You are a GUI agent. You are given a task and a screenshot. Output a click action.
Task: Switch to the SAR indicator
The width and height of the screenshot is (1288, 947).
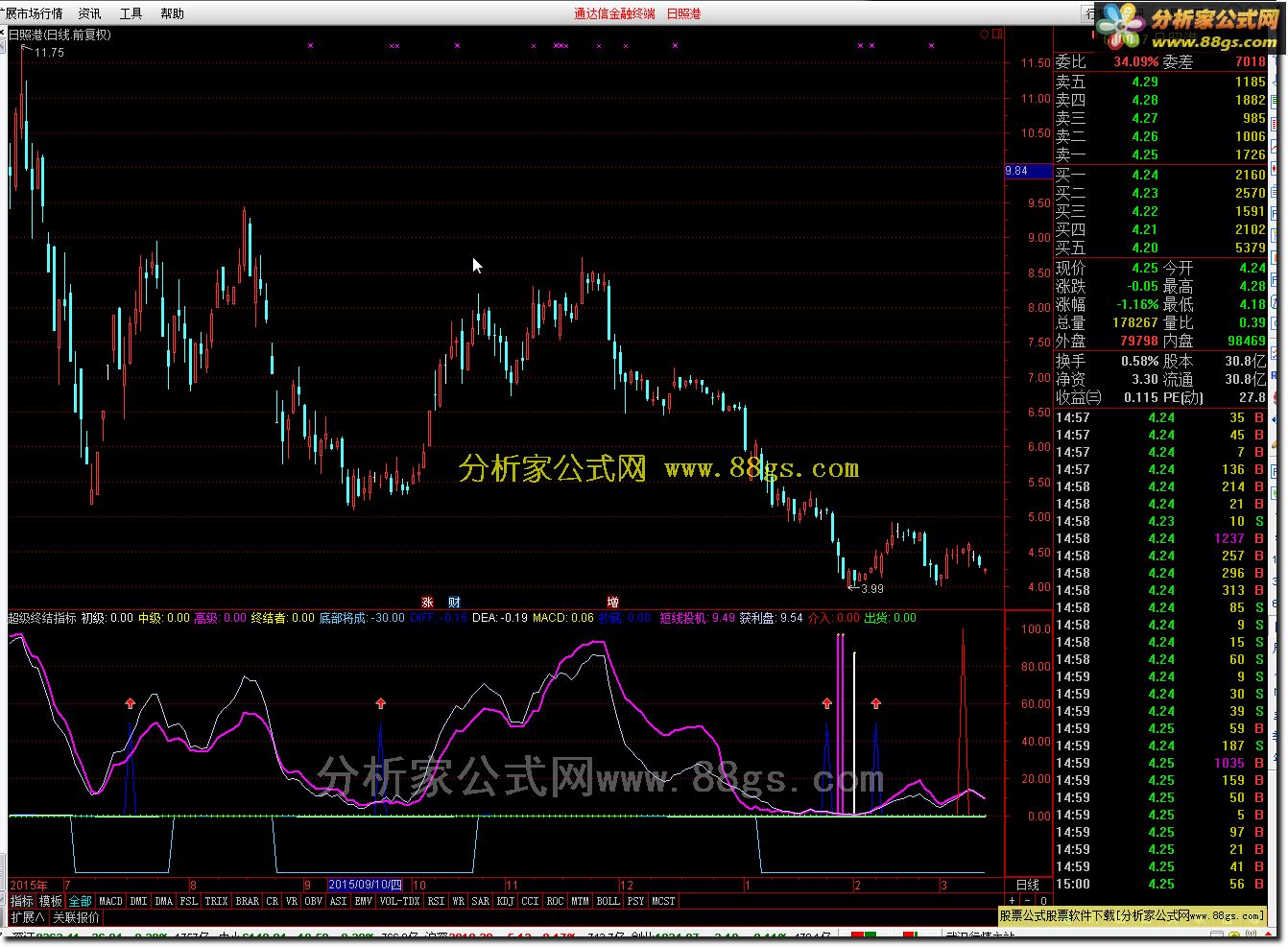point(481,901)
